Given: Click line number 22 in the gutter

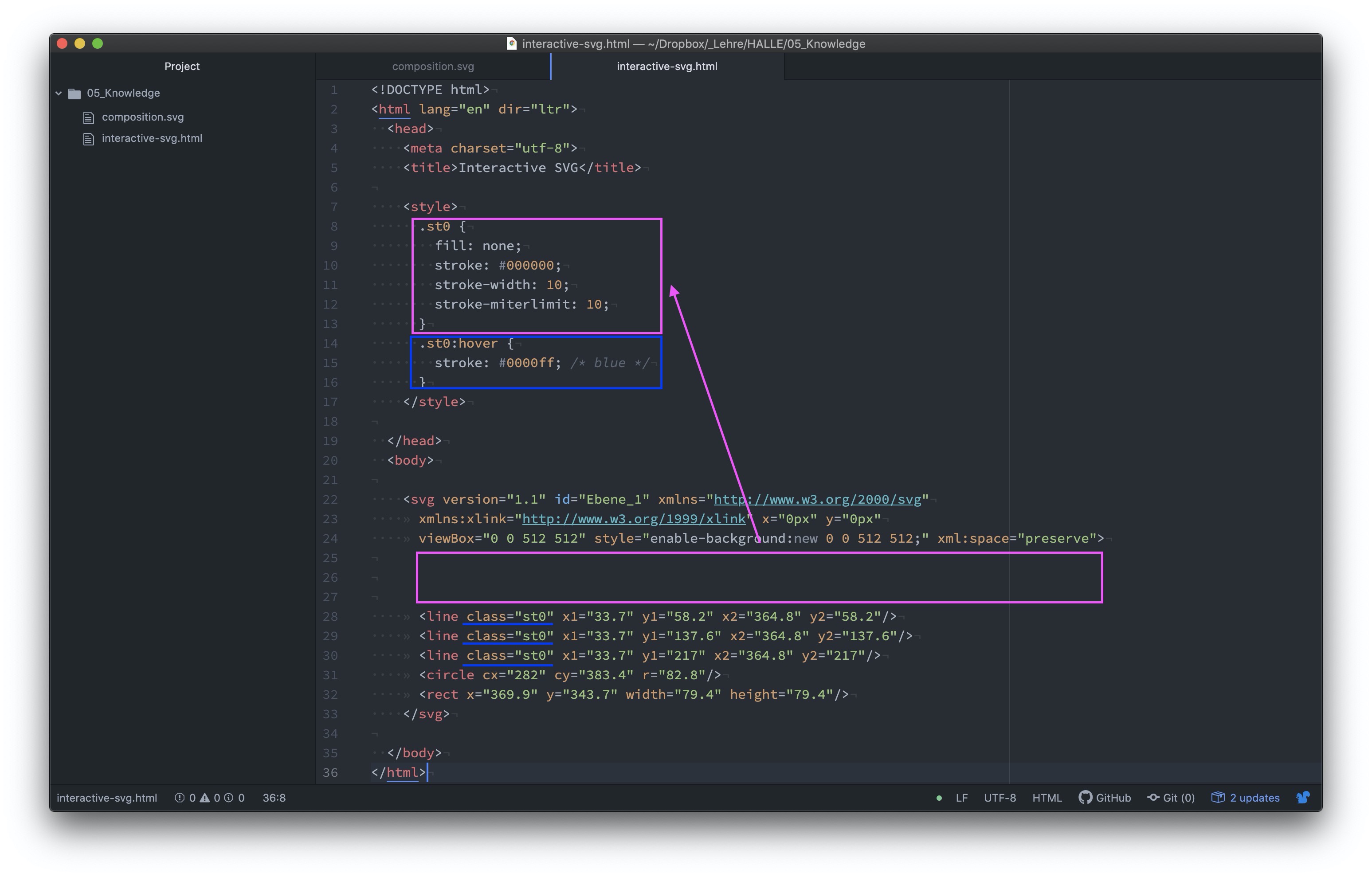Looking at the screenshot, I should coord(330,499).
